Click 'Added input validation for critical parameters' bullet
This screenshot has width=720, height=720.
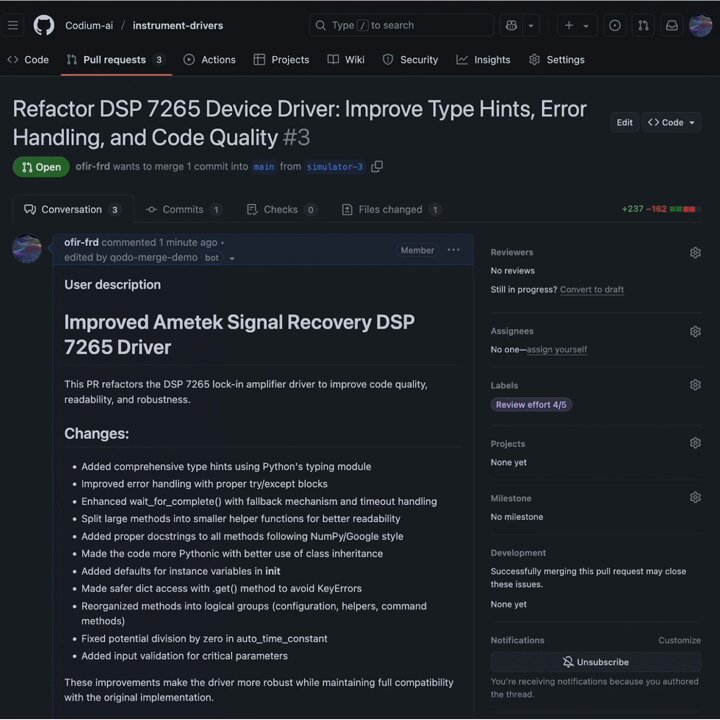coord(184,656)
